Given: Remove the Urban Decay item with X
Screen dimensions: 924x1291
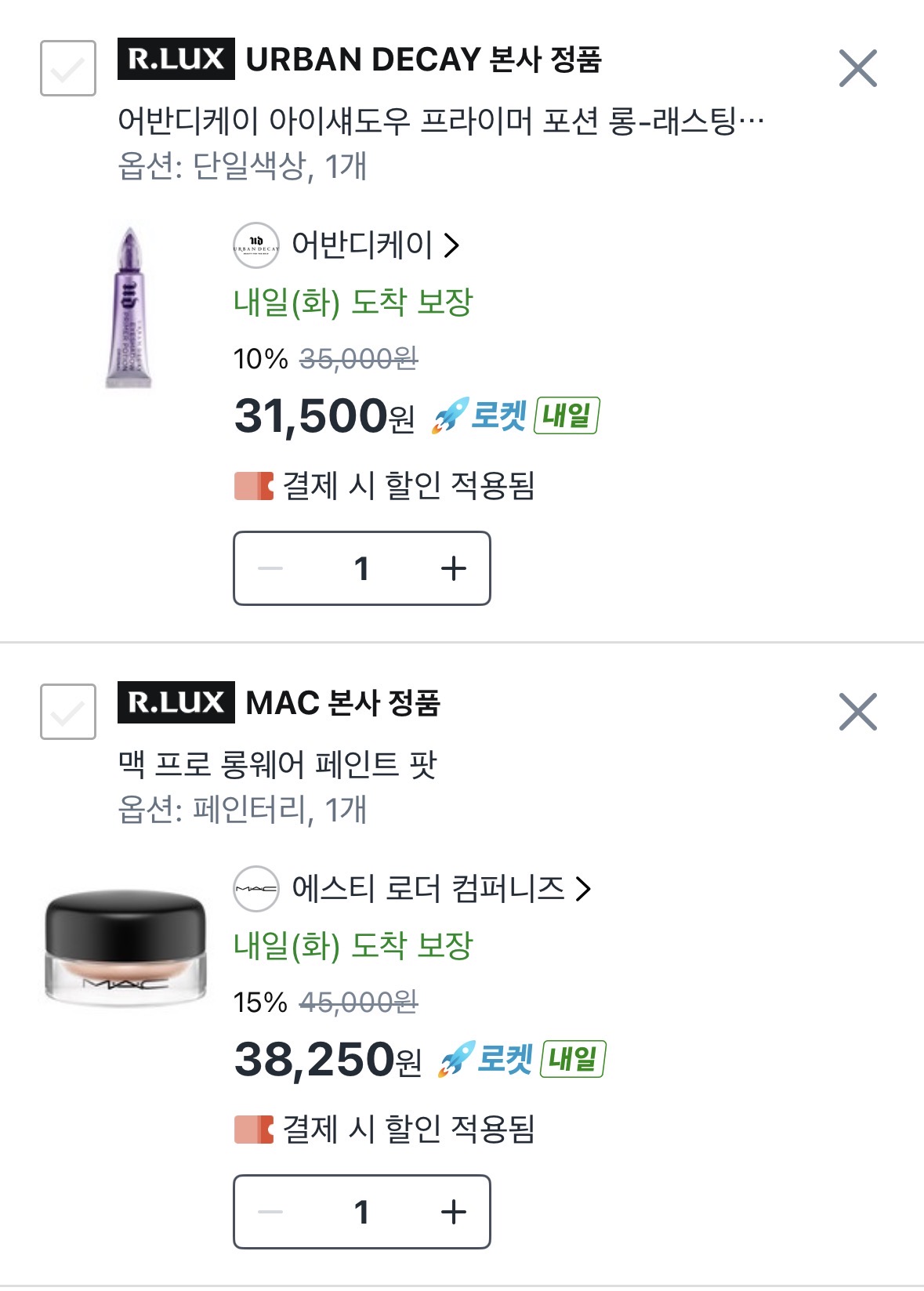Looking at the screenshot, I should point(857,68).
